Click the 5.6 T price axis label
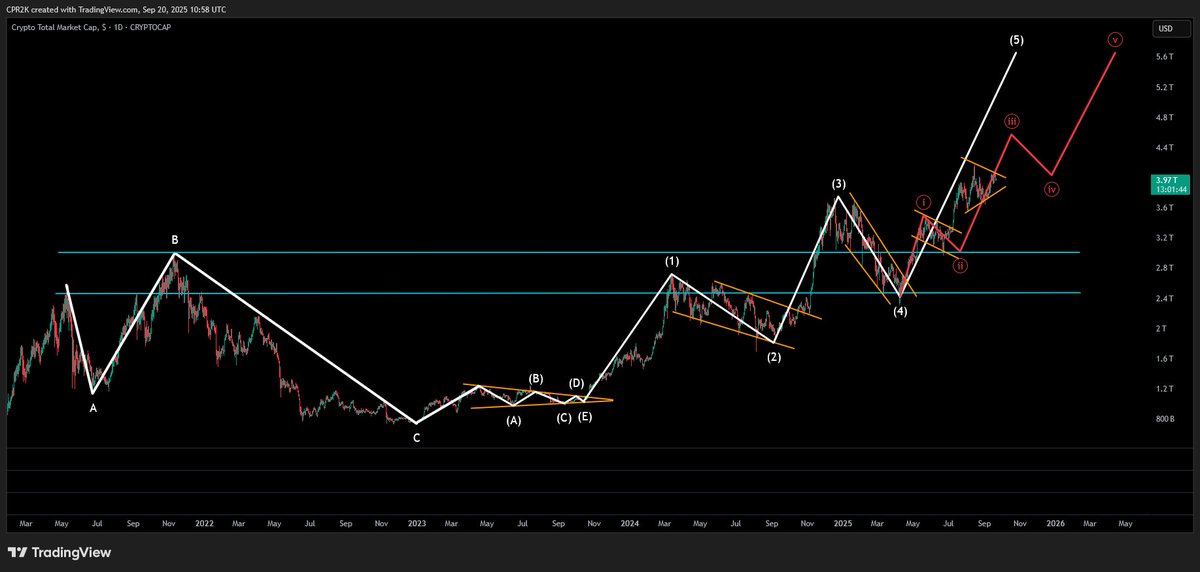1200x572 pixels. (1164, 57)
